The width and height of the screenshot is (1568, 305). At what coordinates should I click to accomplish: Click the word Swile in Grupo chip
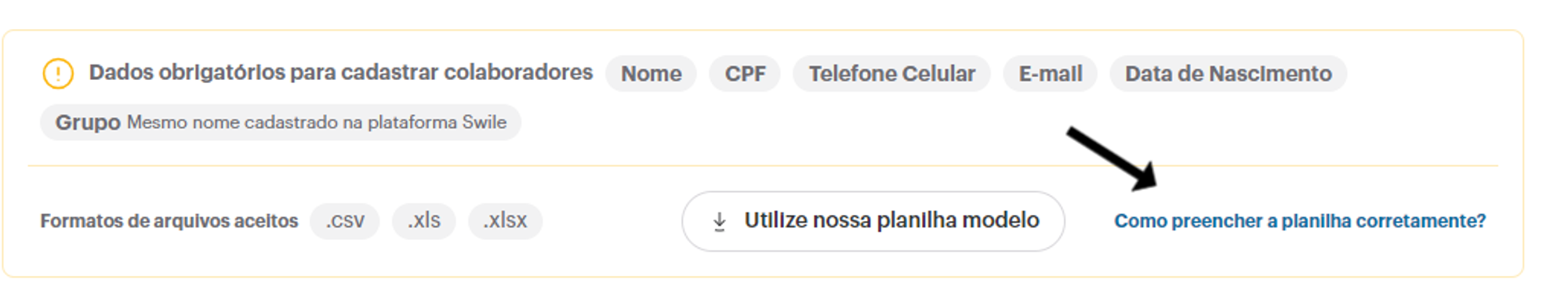tap(484, 122)
